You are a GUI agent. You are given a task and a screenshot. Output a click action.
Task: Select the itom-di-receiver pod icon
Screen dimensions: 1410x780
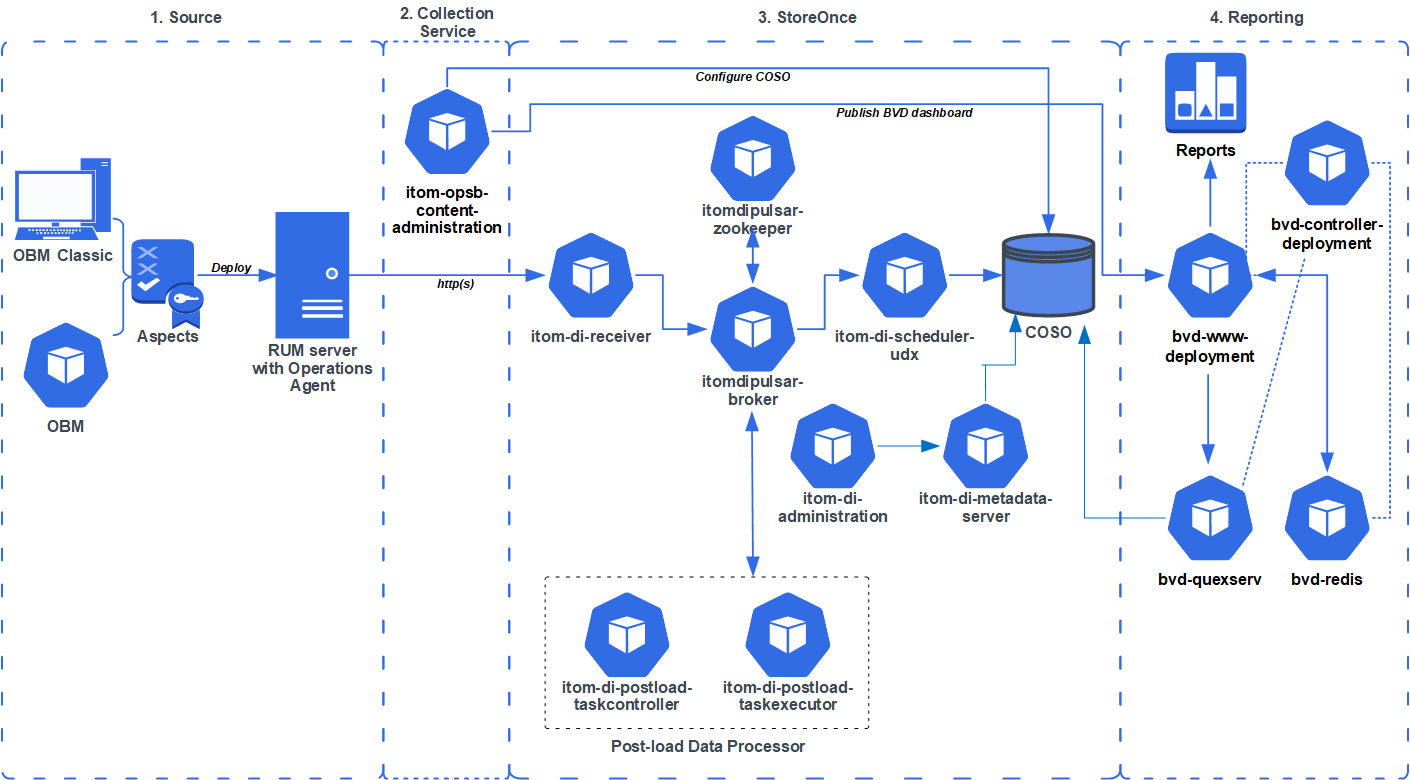tap(591, 276)
